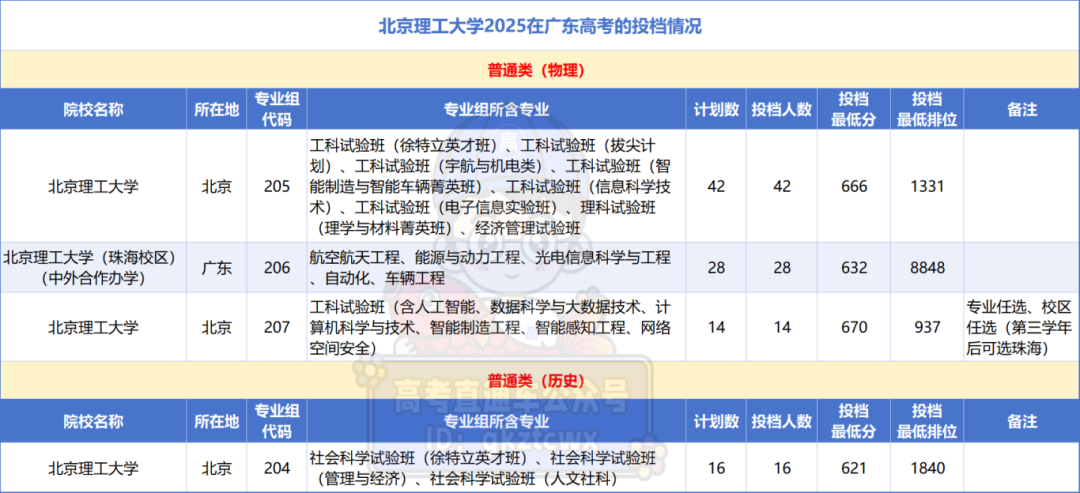Select 北京理工大学 cell in group 207 row
Viewport: 1080px width, 493px height.
[x=93, y=327]
